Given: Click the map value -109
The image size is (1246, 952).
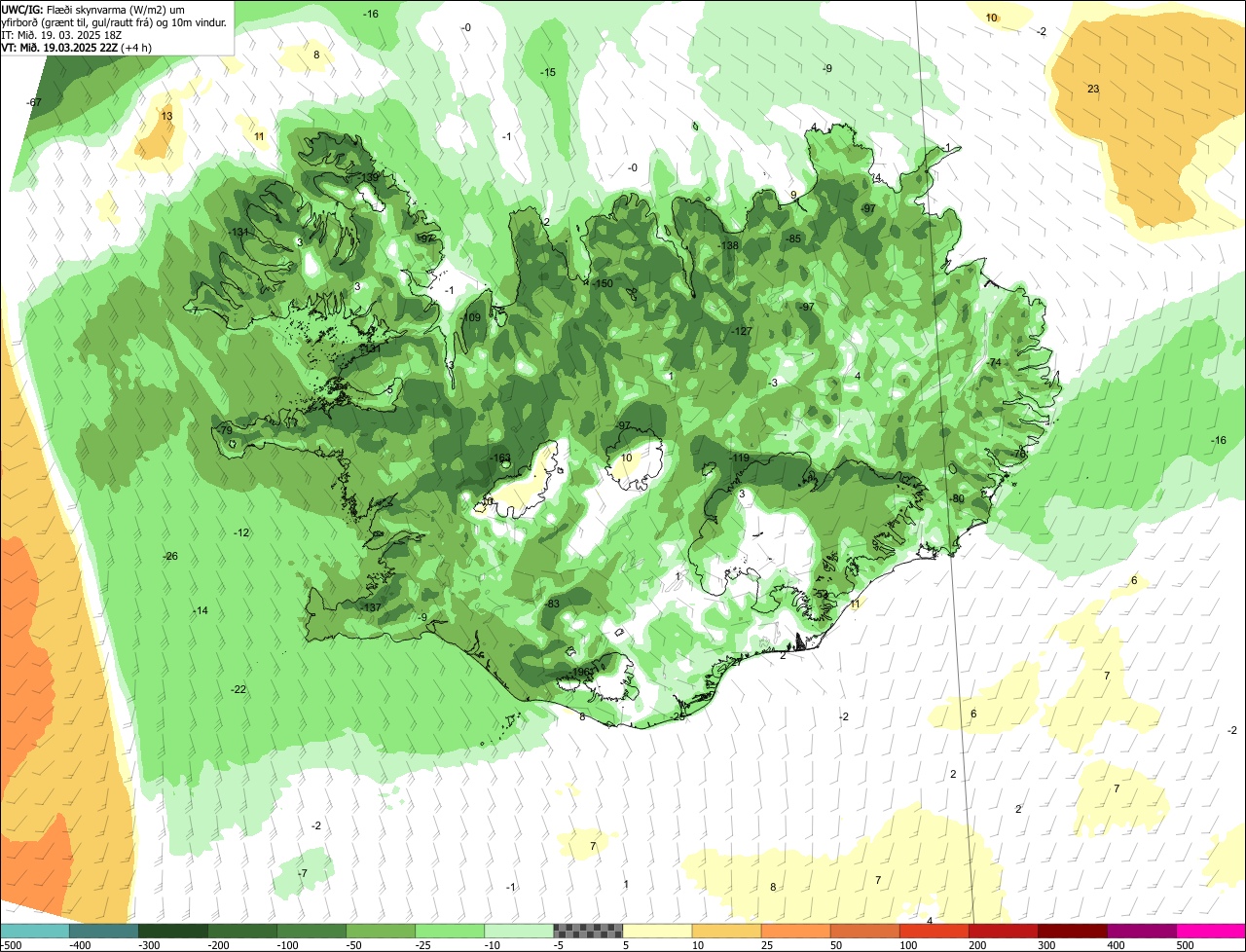Looking at the screenshot, I should pos(470,317).
